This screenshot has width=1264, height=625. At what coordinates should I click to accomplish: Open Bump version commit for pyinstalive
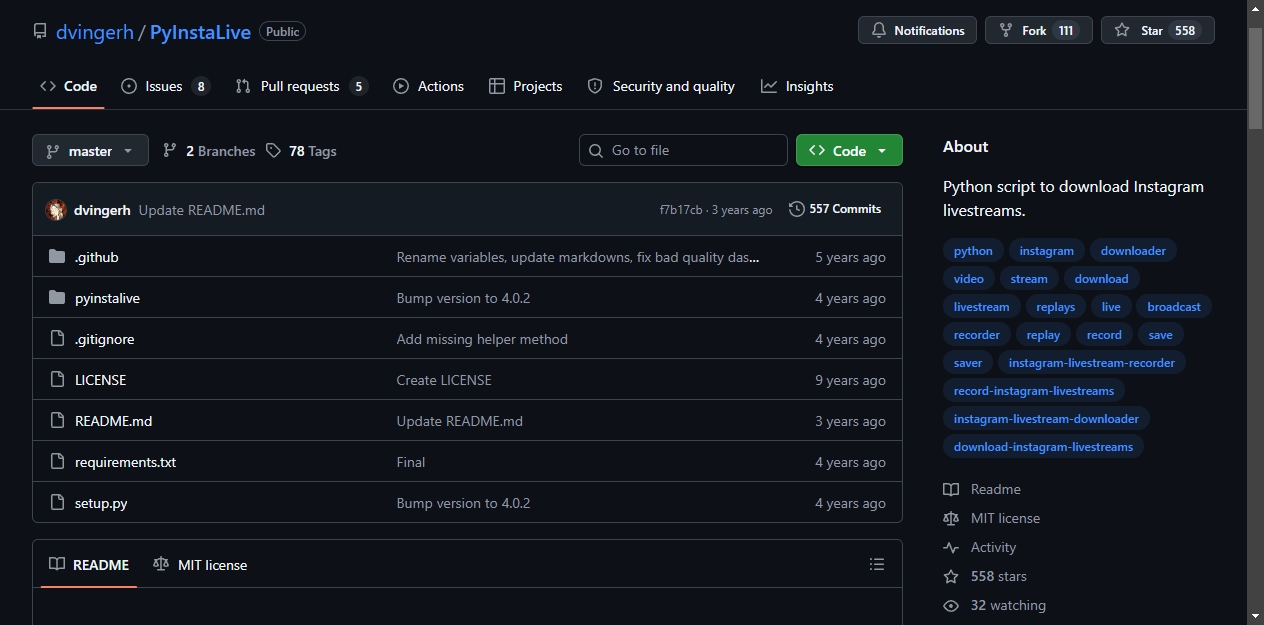[463, 298]
